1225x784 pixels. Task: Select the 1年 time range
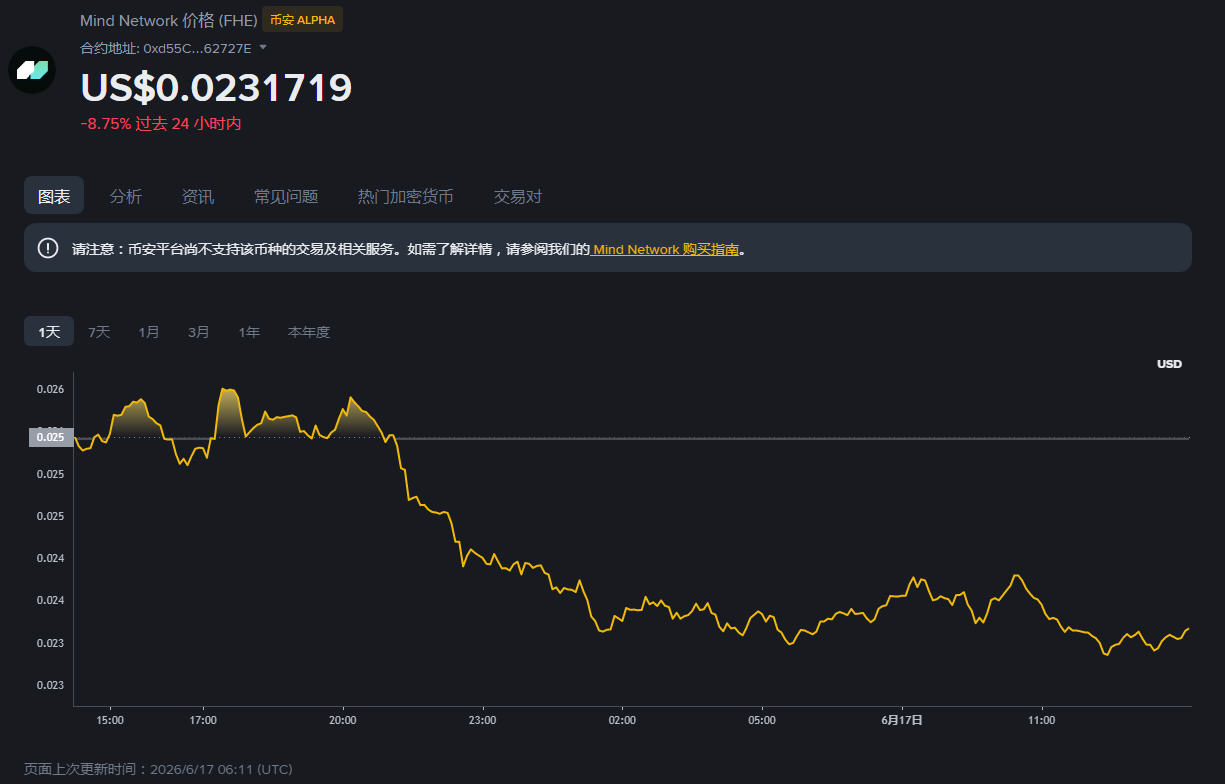click(x=249, y=332)
